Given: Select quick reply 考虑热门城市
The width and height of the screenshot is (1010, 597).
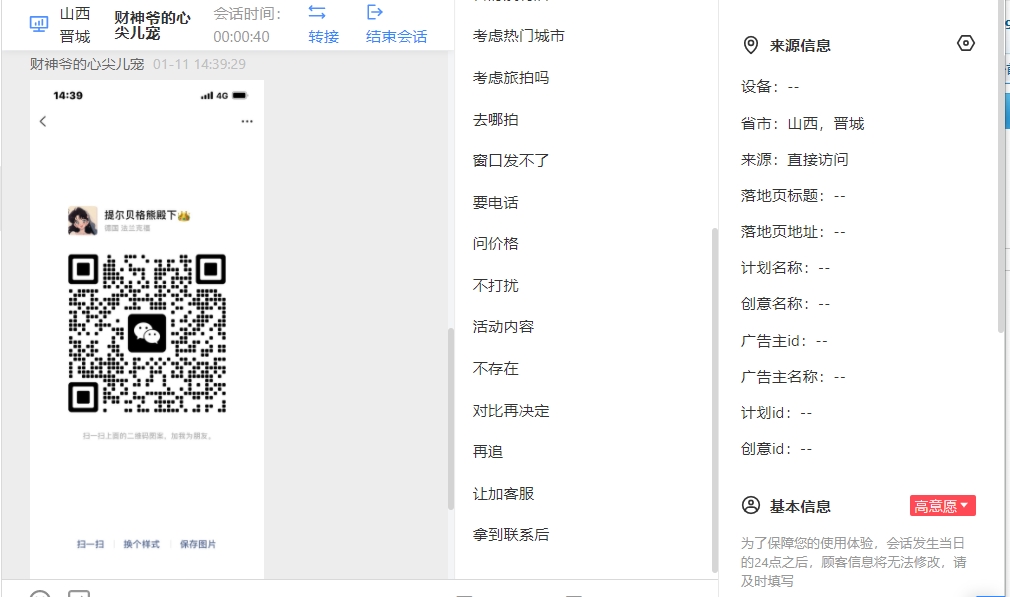Looking at the screenshot, I should (x=519, y=36).
